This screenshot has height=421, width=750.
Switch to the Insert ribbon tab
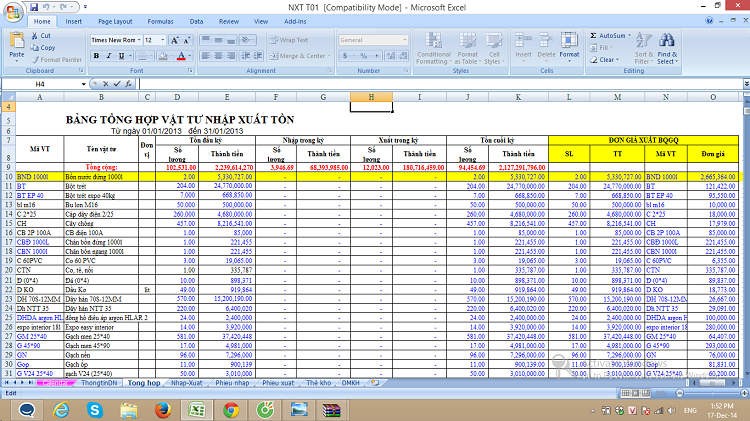click(74, 22)
